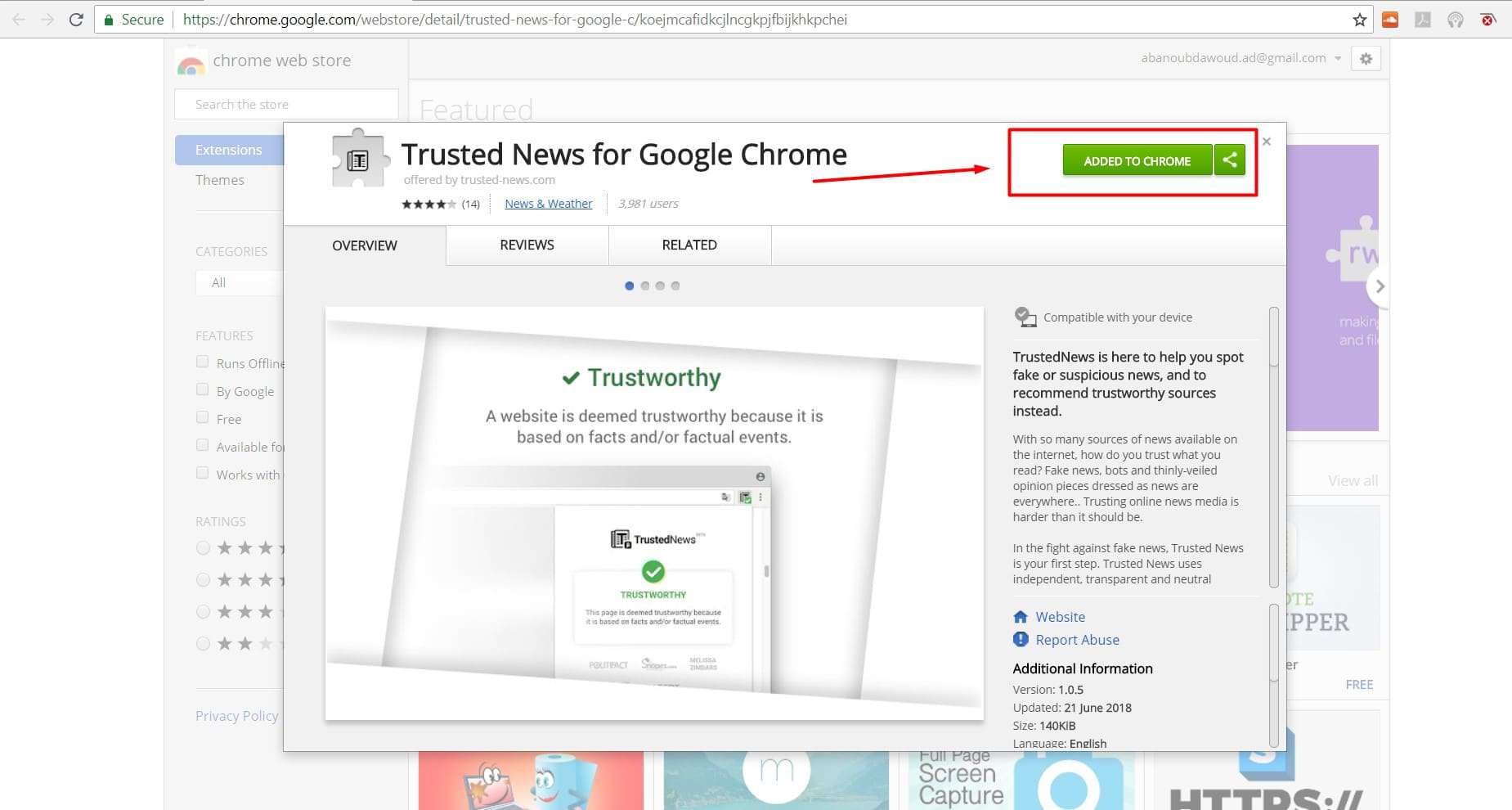Open the account email dropdown arrow

pos(1339,58)
